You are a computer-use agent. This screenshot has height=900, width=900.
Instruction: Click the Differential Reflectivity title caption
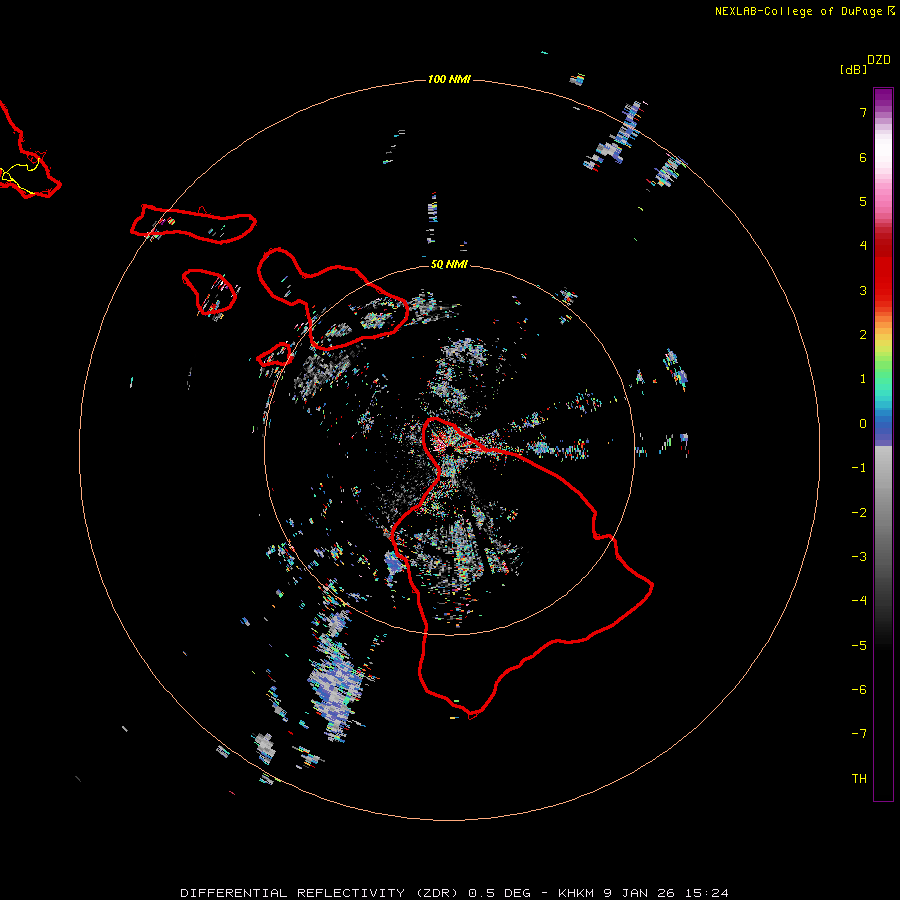(454, 893)
